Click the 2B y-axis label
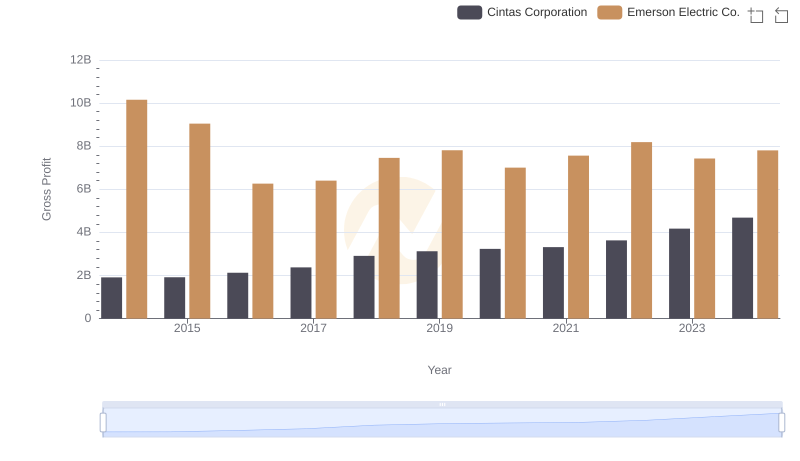Image resolution: width=800 pixels, height=461 pixels. pyautogui.click(x=84, y=275)
